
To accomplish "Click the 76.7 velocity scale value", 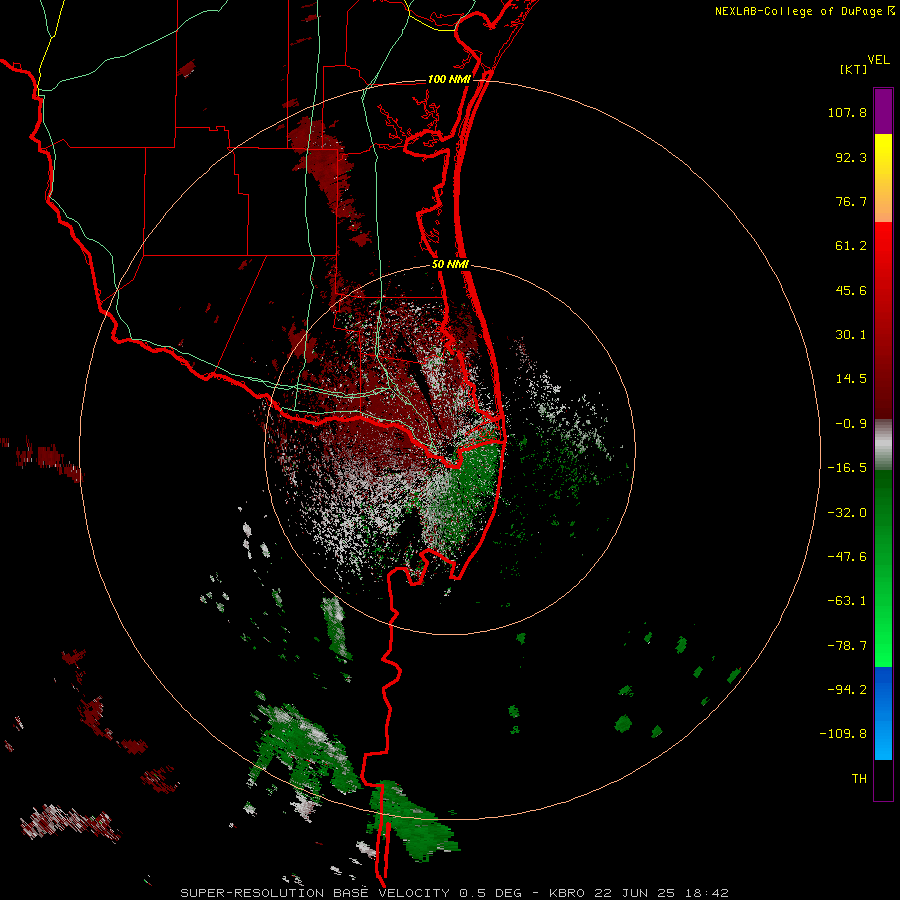I will pos(851,201).
